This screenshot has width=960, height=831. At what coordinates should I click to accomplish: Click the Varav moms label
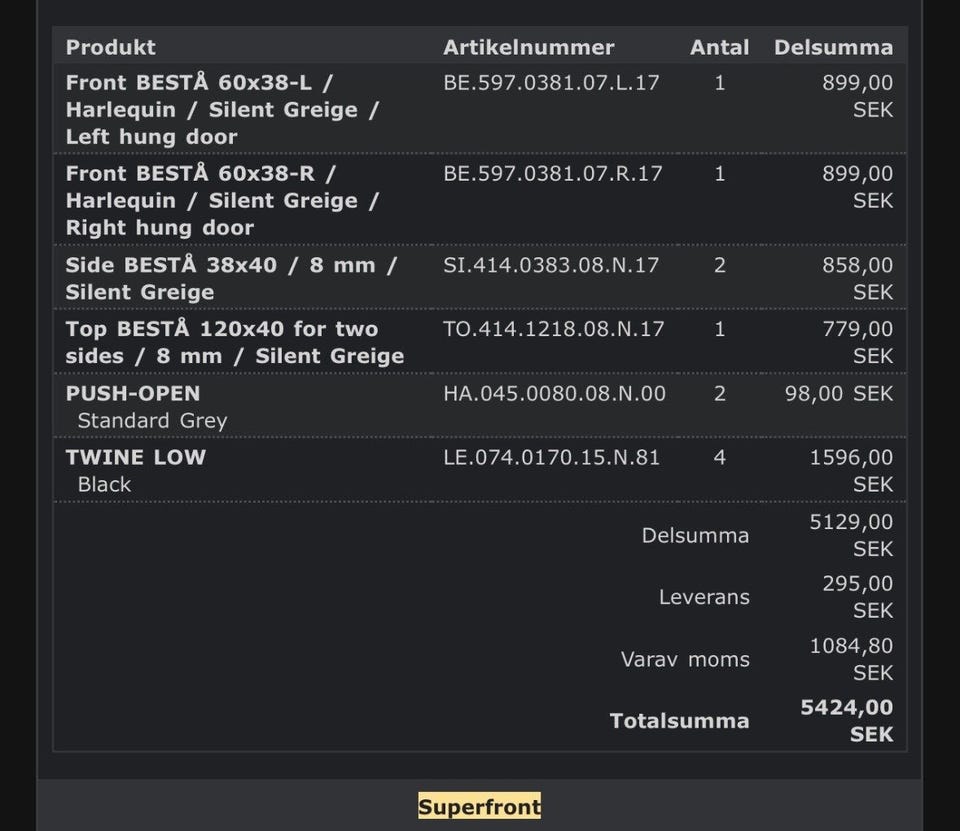pos(685,659)
